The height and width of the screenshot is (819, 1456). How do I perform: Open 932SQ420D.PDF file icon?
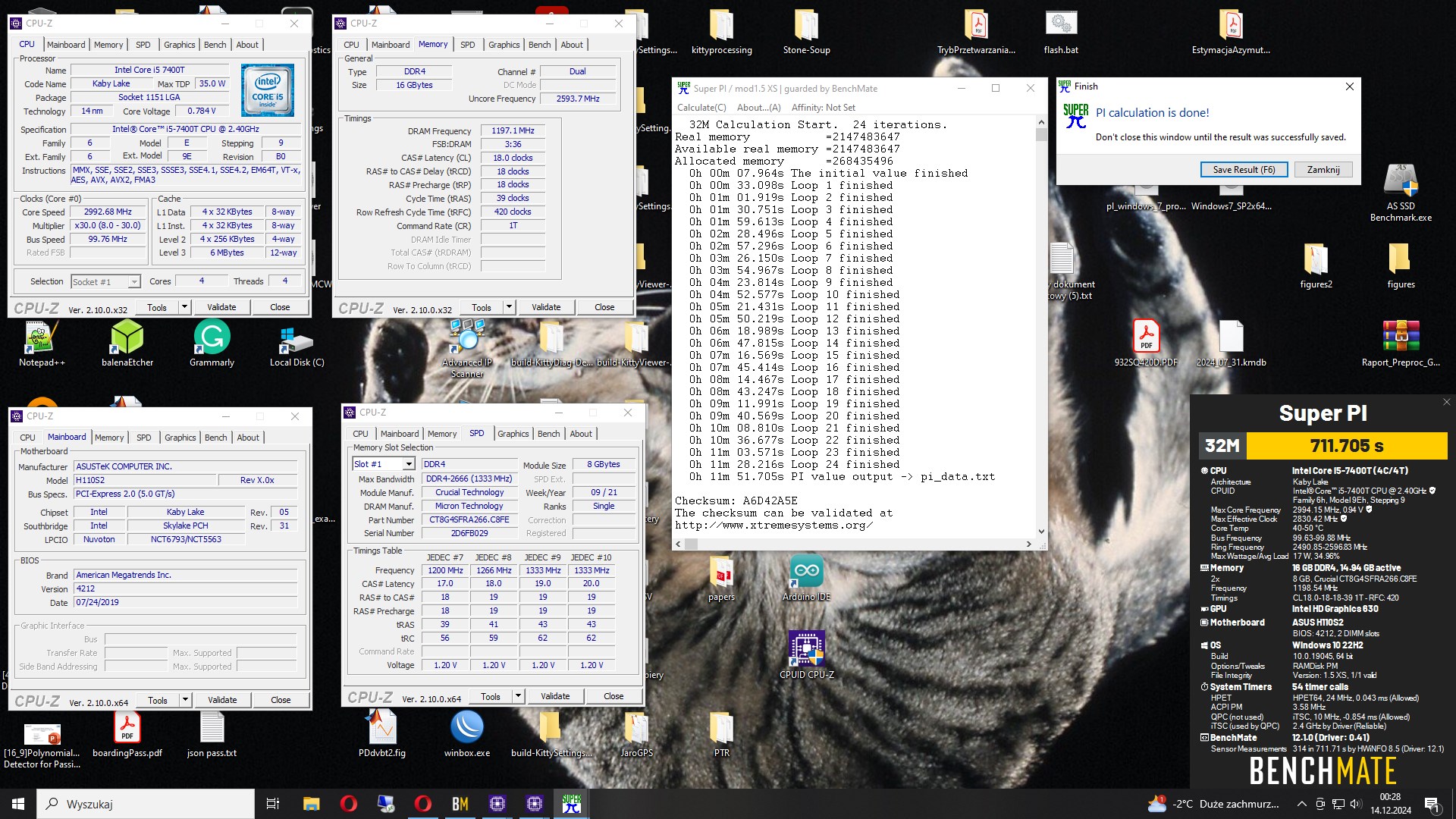(x=1146, y=343)
